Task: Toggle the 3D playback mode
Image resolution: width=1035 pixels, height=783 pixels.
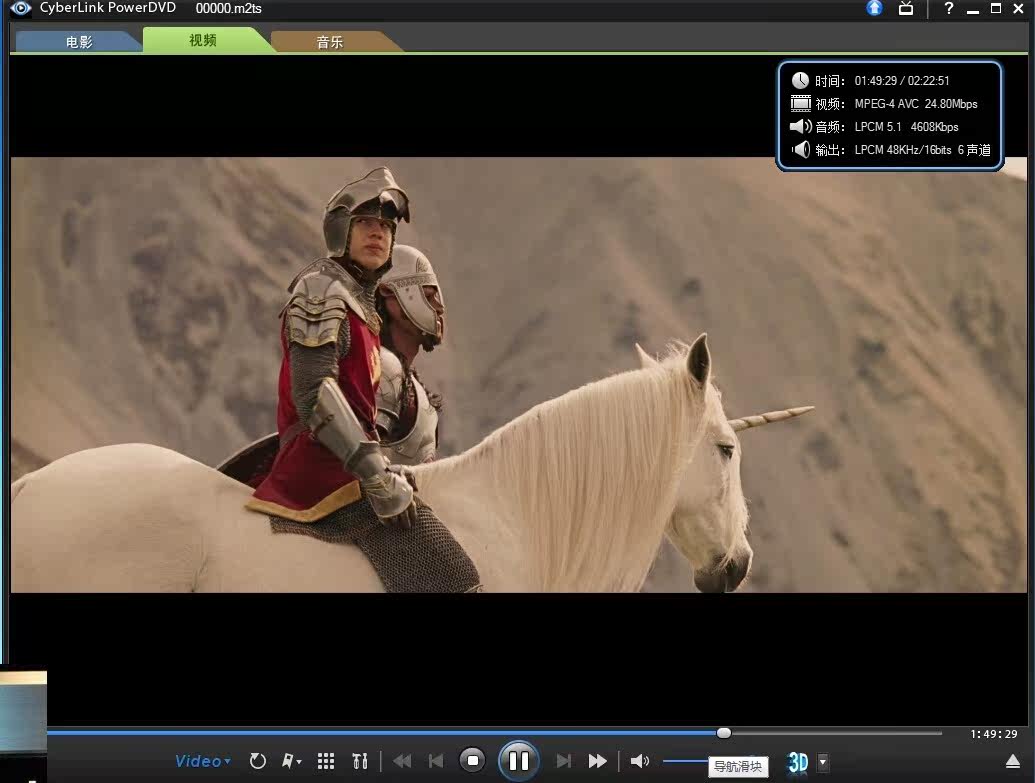Action: (798, 763)
